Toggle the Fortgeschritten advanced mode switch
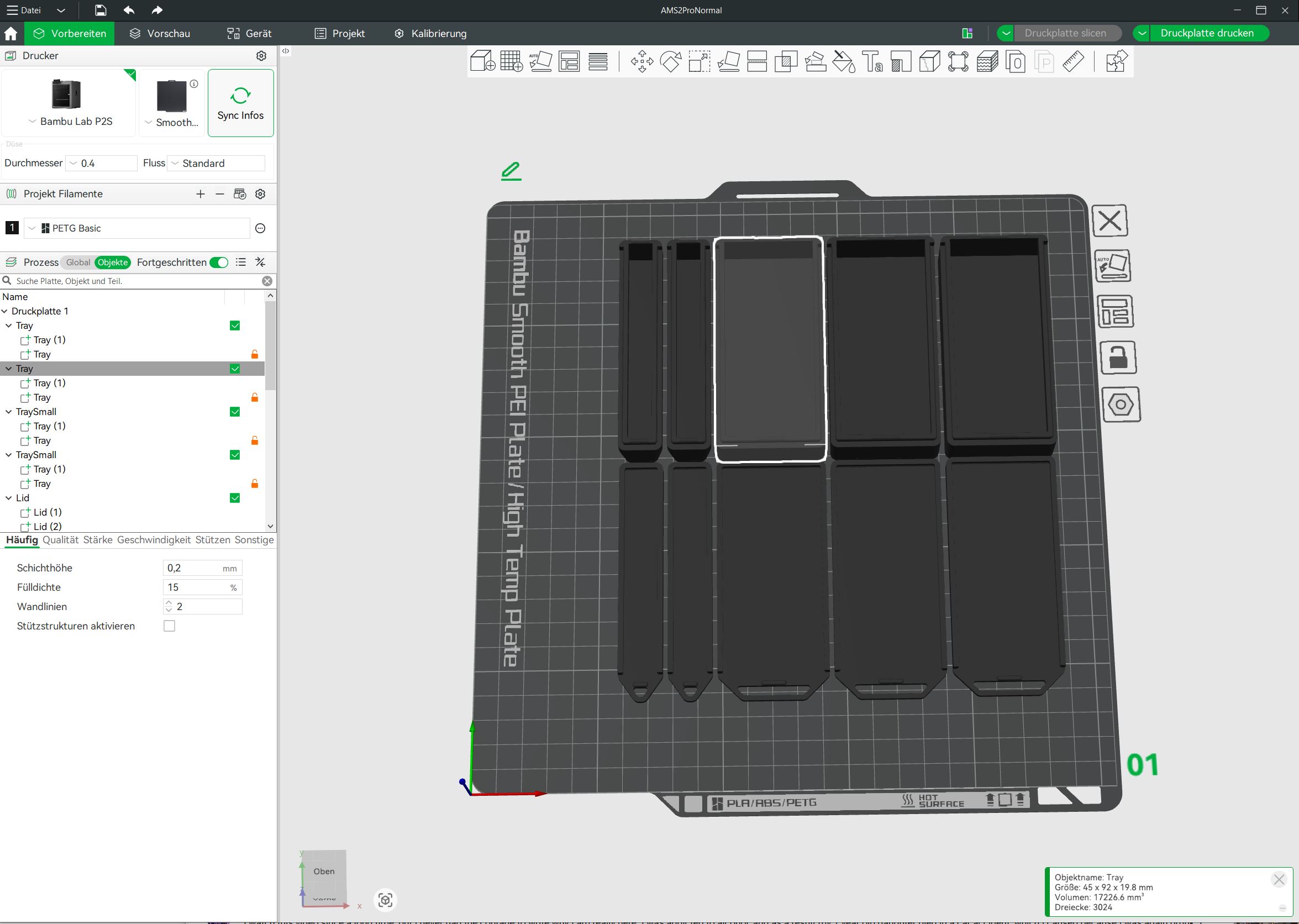1299x924 pixels. tap(219, 262)
